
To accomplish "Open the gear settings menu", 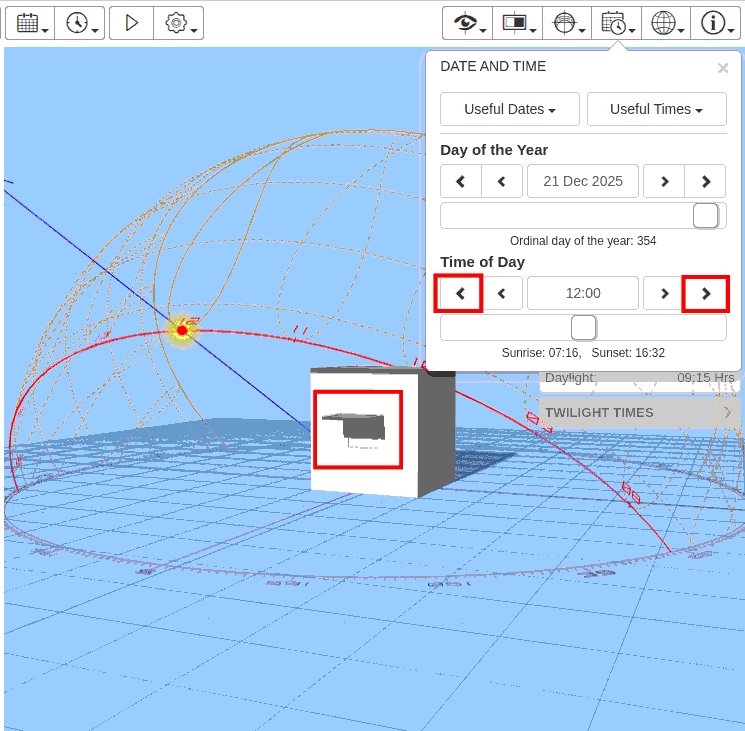I will point(179,23).
